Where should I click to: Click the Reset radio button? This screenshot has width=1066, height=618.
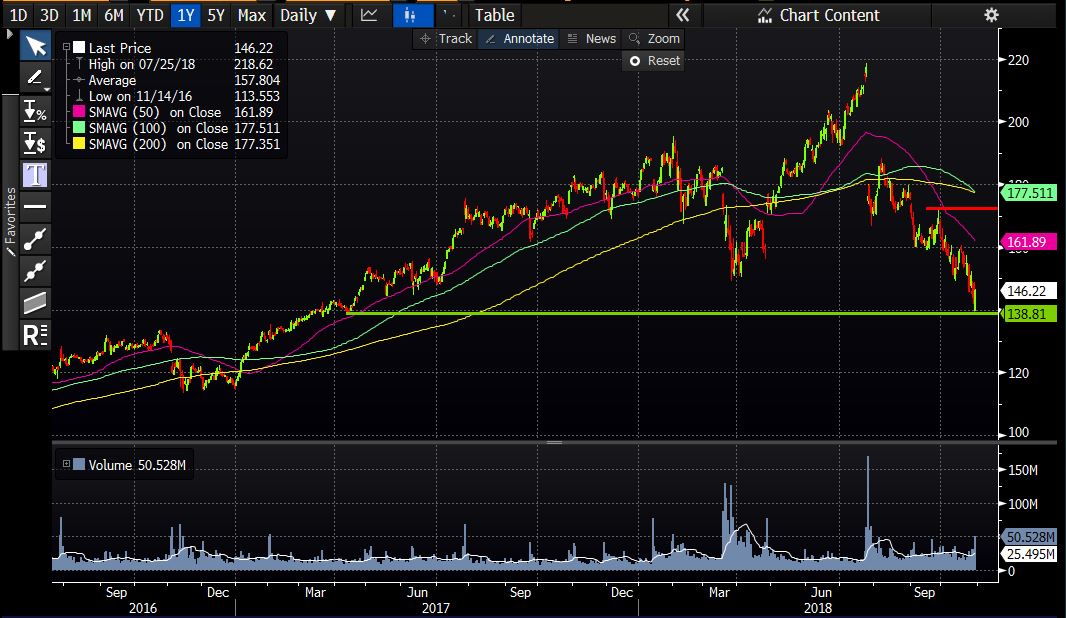pos(635,61)
